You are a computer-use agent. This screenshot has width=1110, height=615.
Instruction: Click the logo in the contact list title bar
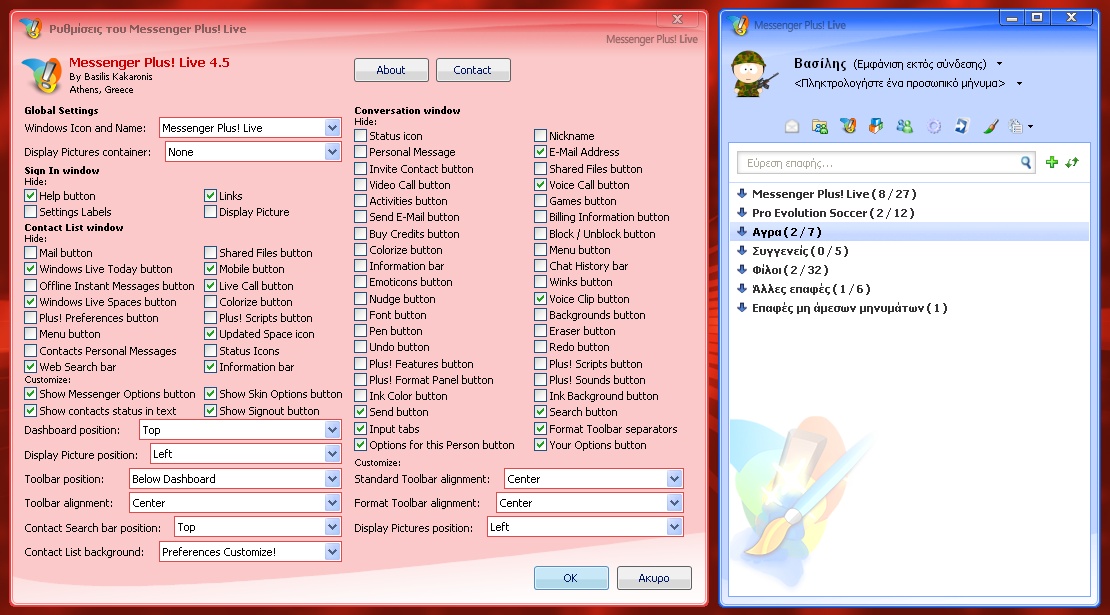739,25
